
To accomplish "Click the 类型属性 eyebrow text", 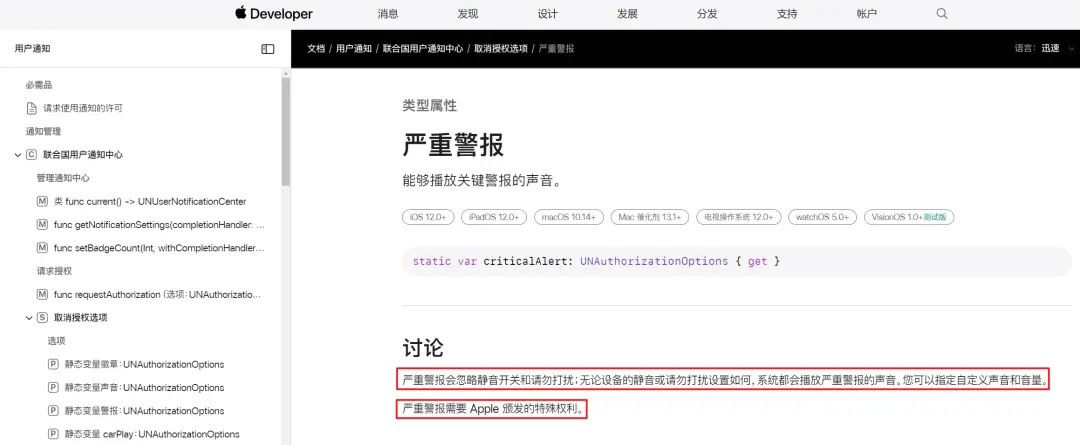I will pos(429,105).
